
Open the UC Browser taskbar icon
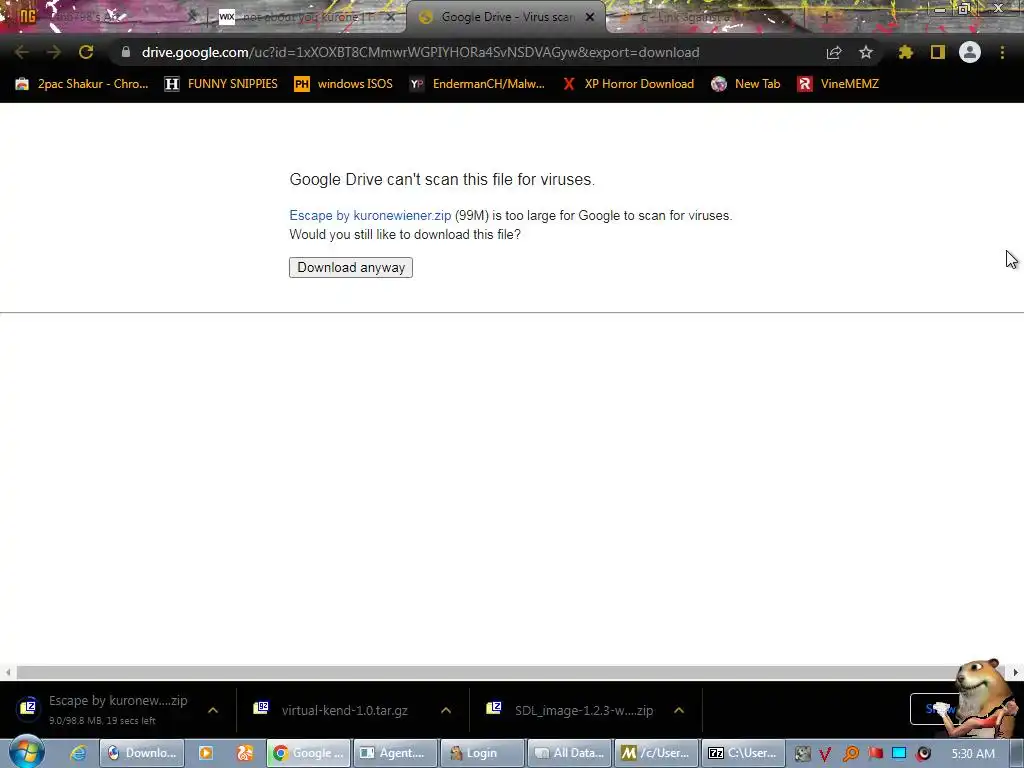pyautogui.click(x=245, y=753)
